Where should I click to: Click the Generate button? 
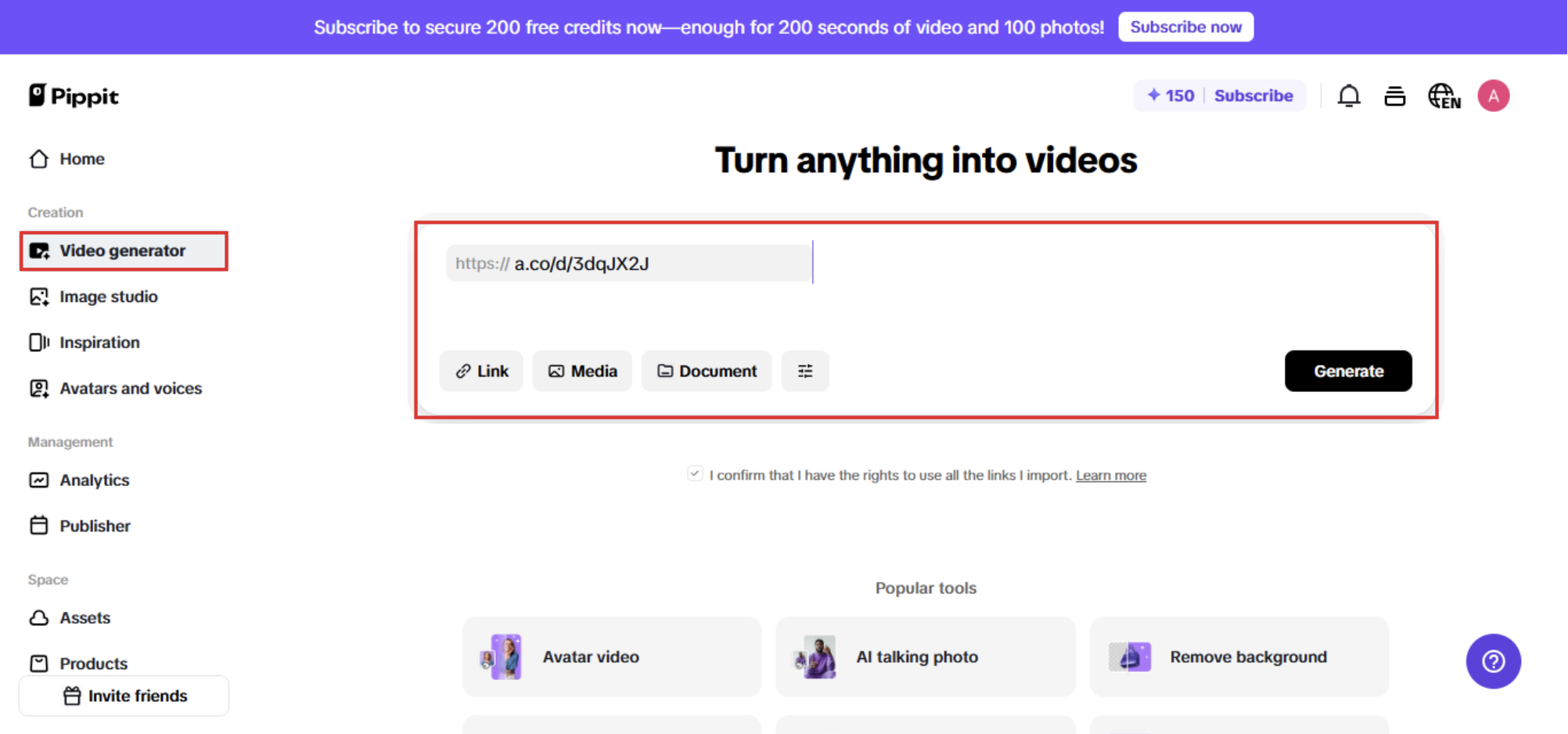click(x=1347, y=371)
